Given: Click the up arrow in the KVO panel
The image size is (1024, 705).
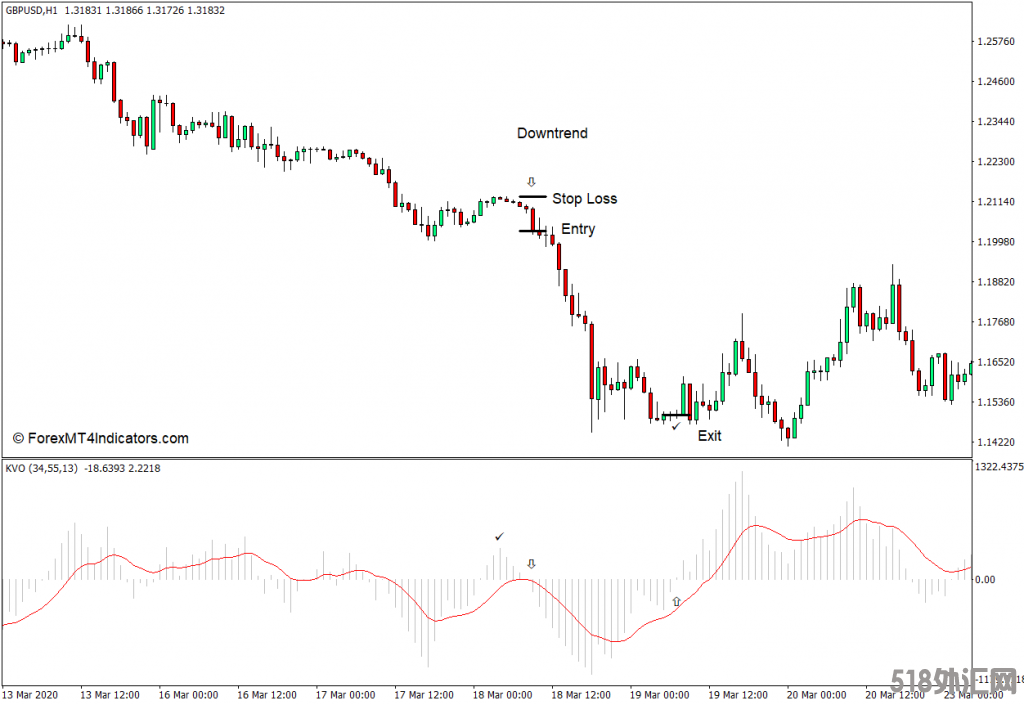Looking at the screenshot, I should tap(676, 601).
